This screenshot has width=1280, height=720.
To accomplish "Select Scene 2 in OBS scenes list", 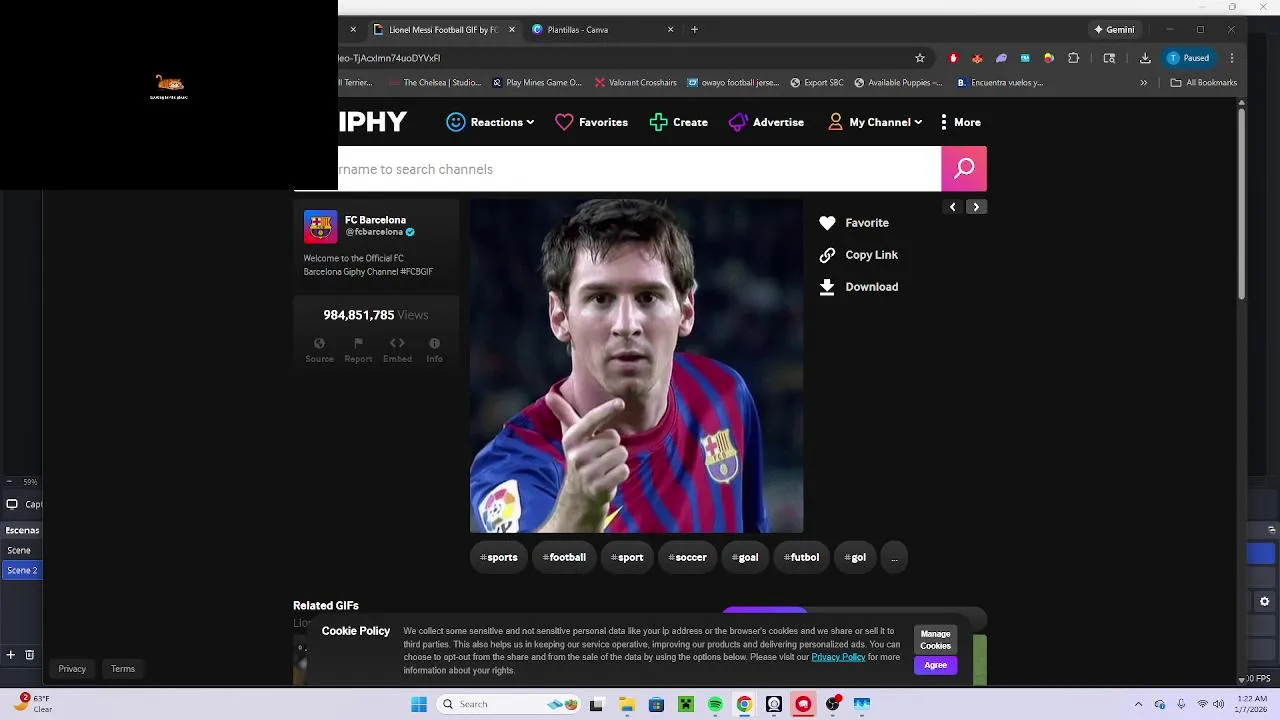I will pyautogui.click(x=22, y=570).
